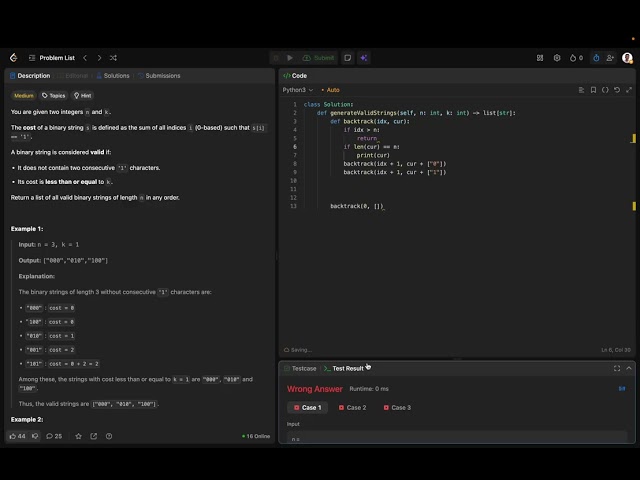Switch to the Solutions tab
The height and width of the screenshot is (480, 640).
coord(113,76)
